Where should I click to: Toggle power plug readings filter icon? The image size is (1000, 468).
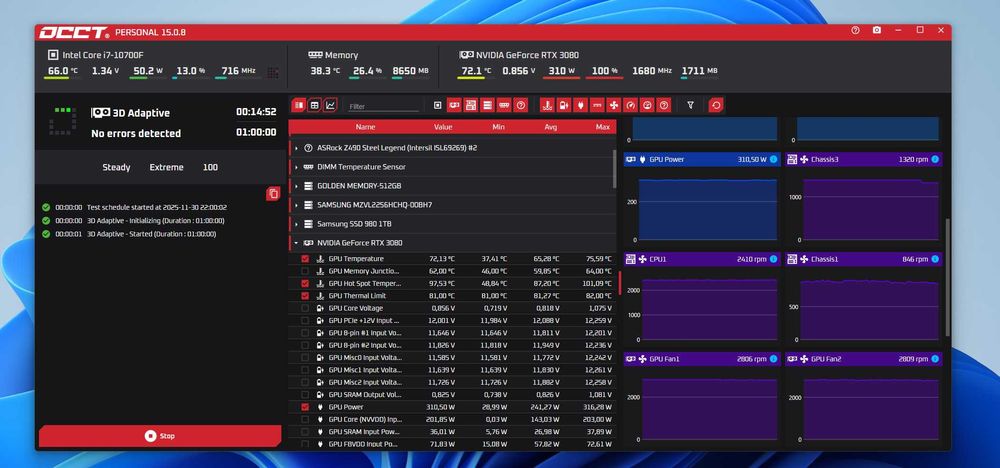pos(580,105)
